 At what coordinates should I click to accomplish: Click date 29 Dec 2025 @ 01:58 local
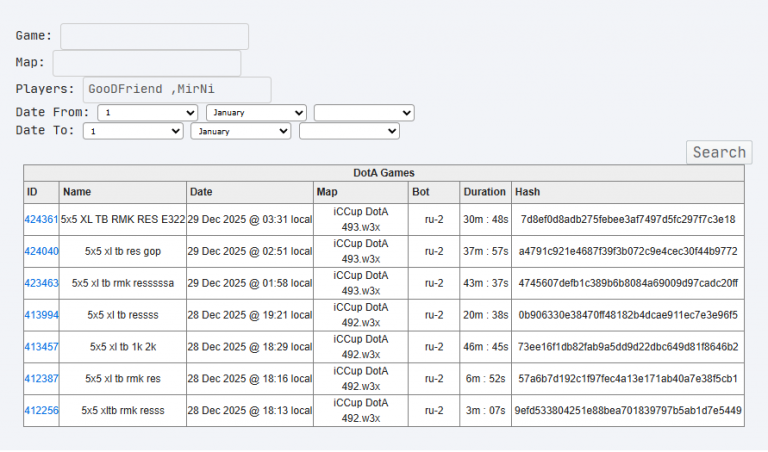coord(250,283)
